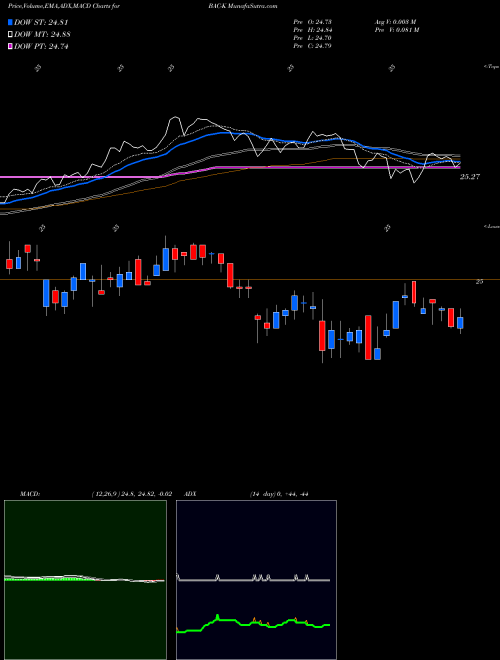Click the 'Pre O: 24.73' value
The width and height of the screenshot is (500, 660).
[312, 22]
